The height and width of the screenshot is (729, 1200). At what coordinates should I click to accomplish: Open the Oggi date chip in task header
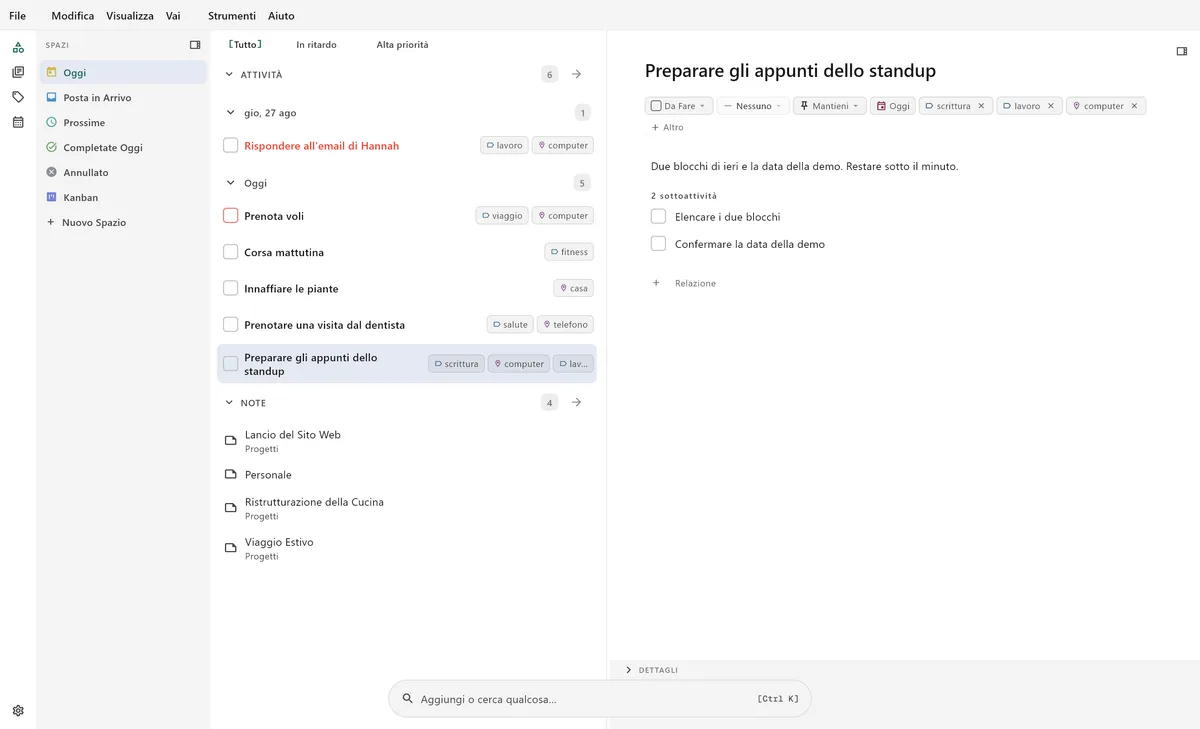[893, 106]
